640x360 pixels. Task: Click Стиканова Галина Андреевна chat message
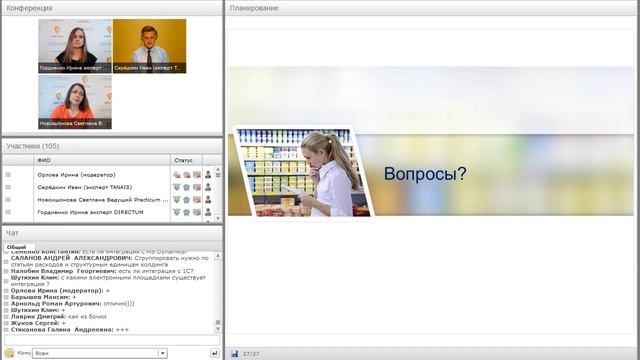click(69, 329)
